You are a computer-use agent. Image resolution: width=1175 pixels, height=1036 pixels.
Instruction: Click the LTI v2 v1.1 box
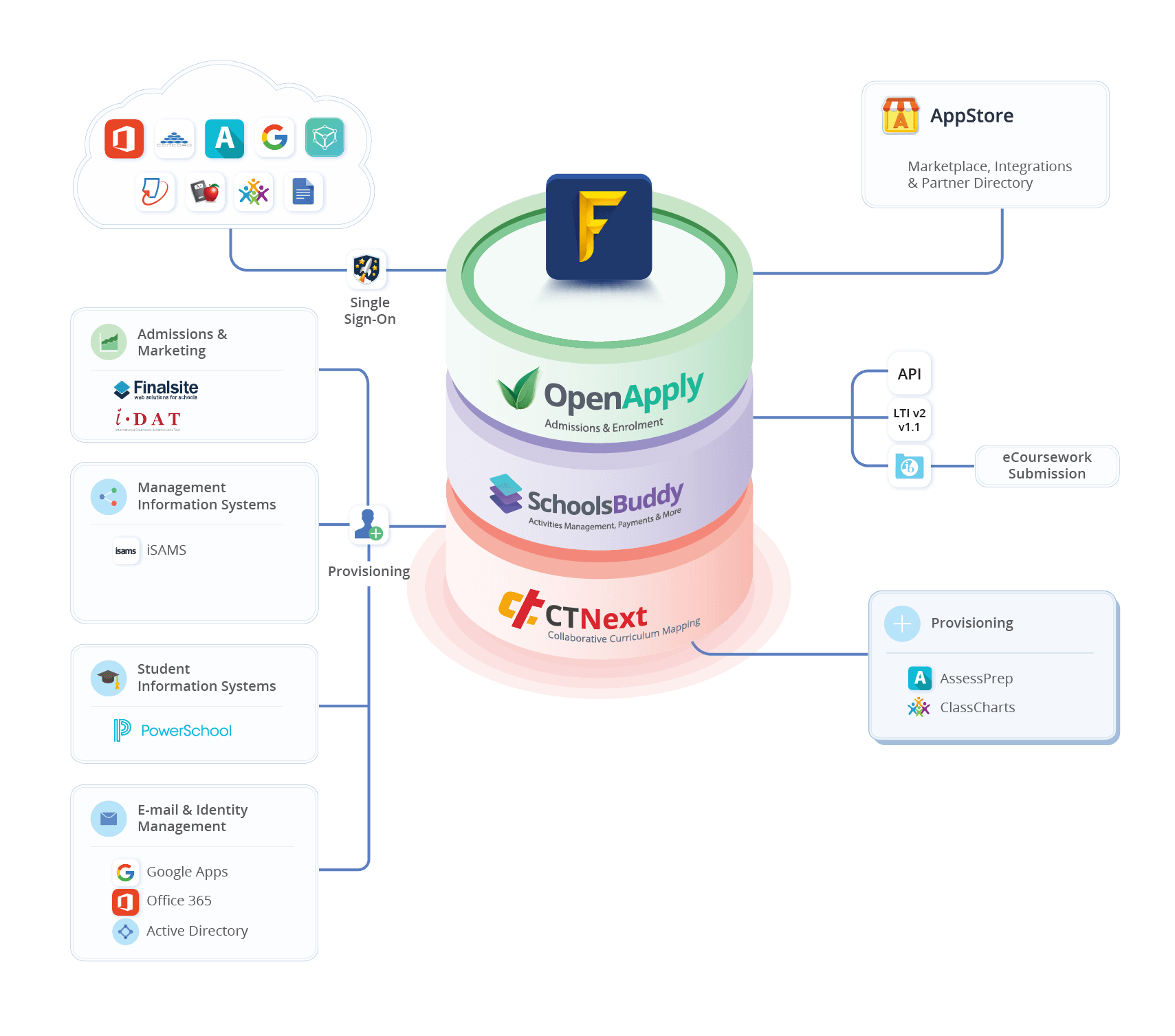coord(910,419)
